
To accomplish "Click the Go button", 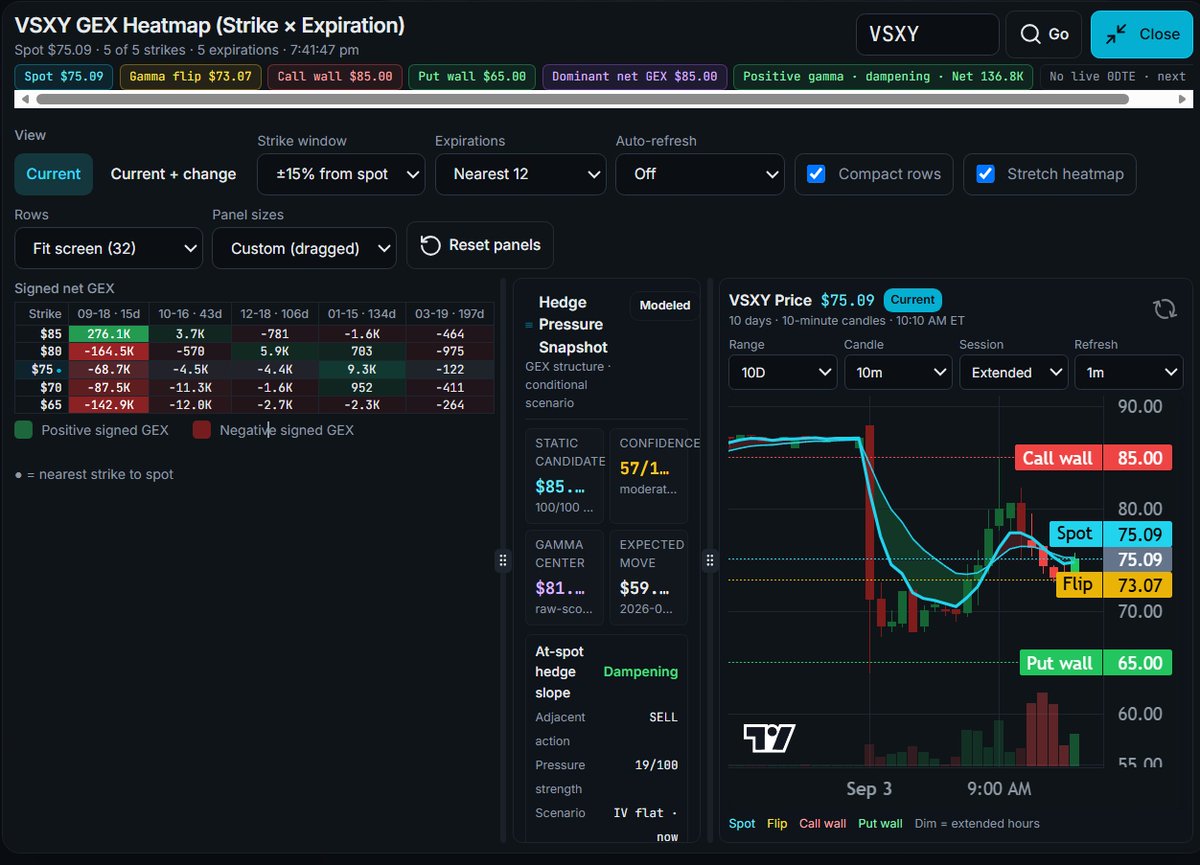I will (x=1044, y=34).
